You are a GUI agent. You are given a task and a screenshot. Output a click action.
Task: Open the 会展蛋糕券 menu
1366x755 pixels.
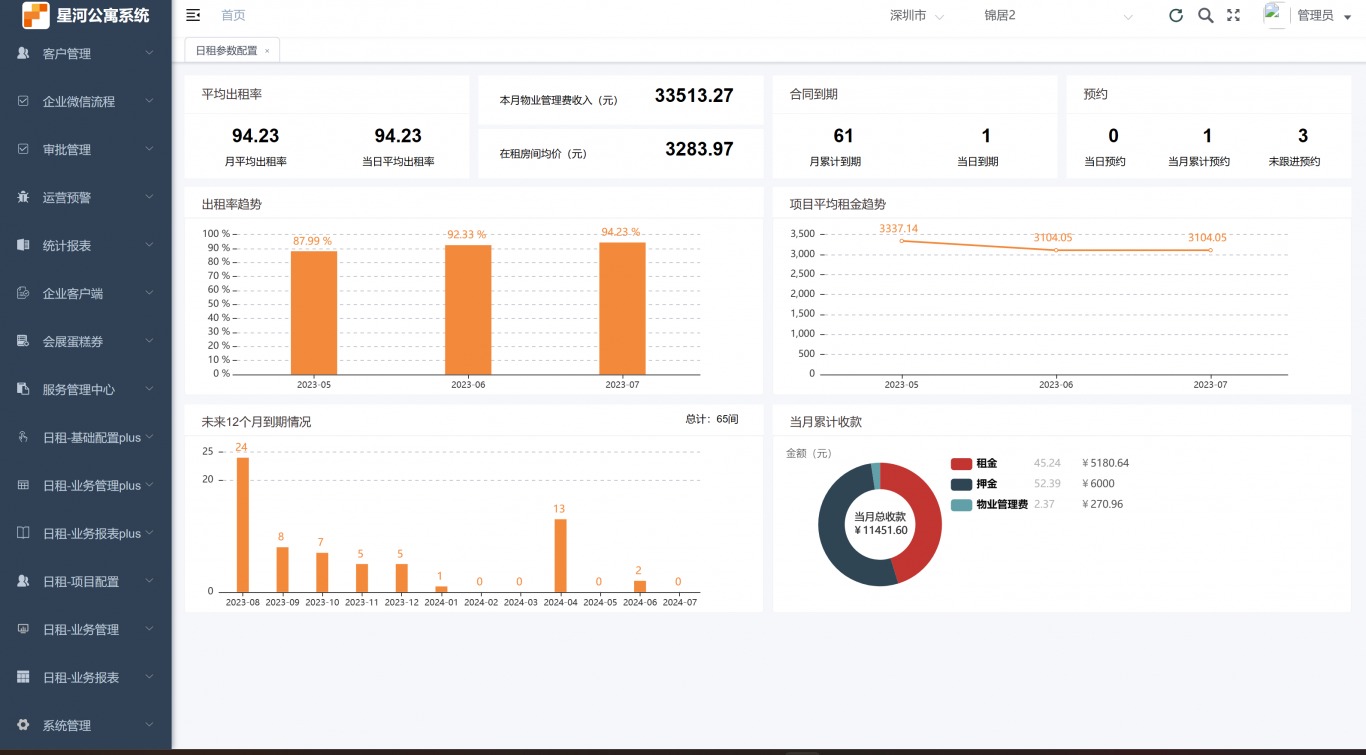pyautogui.click(x=86, y=341)
